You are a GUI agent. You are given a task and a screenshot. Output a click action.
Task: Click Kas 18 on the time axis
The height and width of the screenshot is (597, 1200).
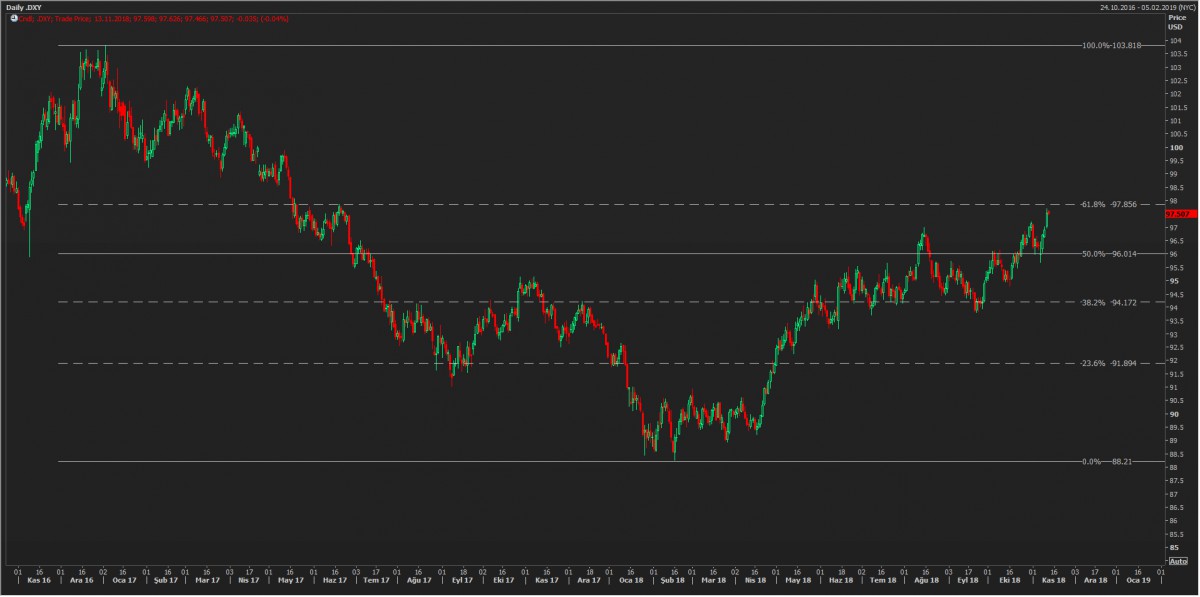1053,580
